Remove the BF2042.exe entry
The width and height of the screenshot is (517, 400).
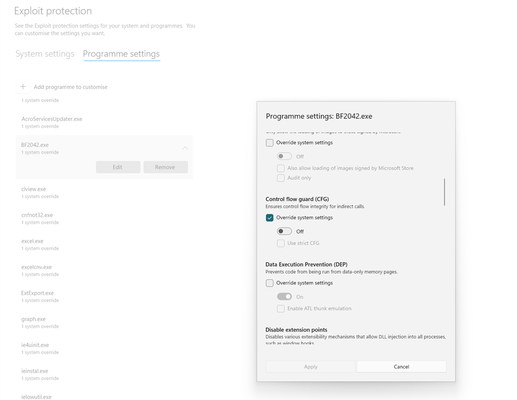click(165, 167)
